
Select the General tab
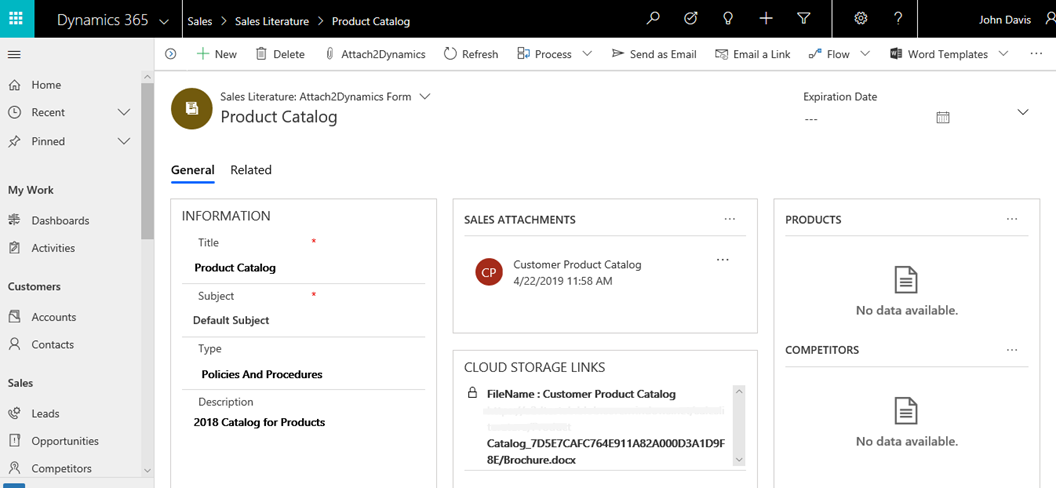coord(193,170)
